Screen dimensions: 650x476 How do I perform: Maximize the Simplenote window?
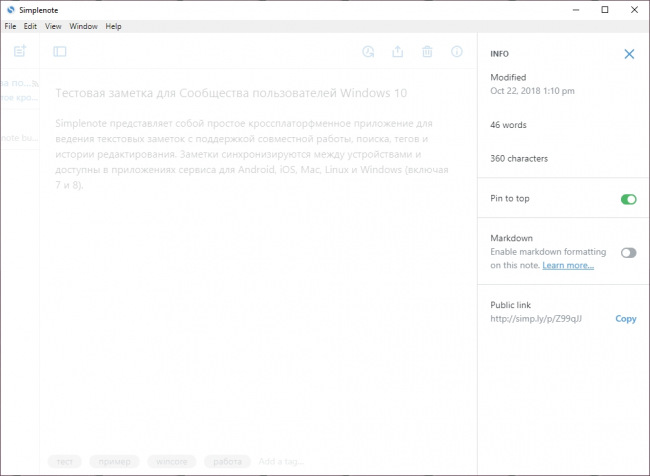(605, 10)
